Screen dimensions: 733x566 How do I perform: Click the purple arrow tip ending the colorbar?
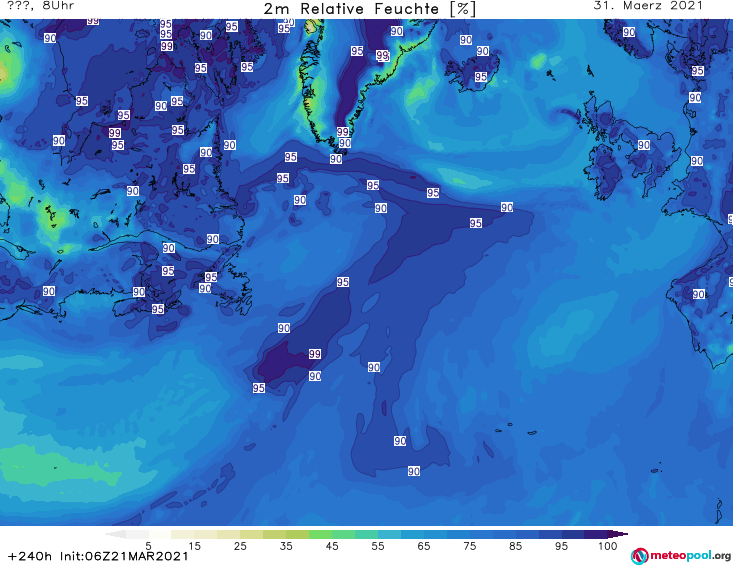(618, 534)
